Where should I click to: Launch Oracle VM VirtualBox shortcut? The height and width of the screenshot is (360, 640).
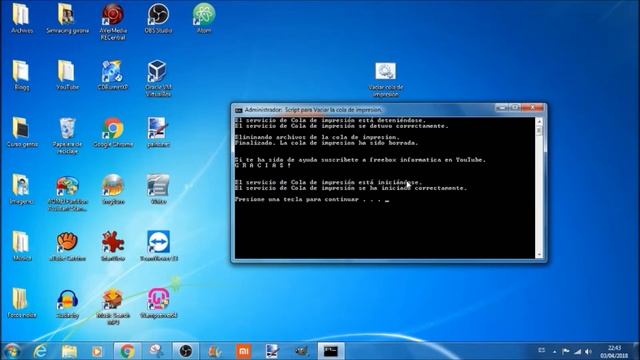(x=158, y=78)
